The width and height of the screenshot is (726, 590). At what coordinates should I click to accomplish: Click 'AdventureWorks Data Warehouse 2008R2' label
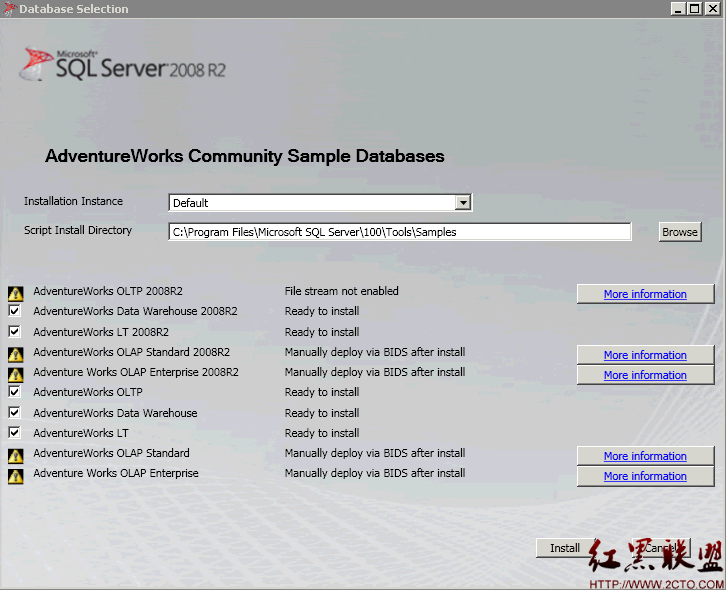[x=135, y=311]
